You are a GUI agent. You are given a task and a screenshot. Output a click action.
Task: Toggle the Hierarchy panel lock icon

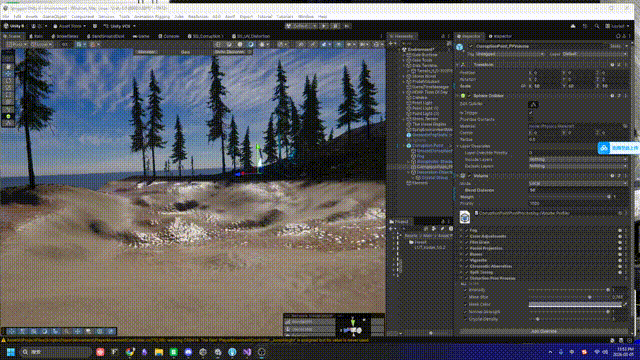(x=443, y=36)
